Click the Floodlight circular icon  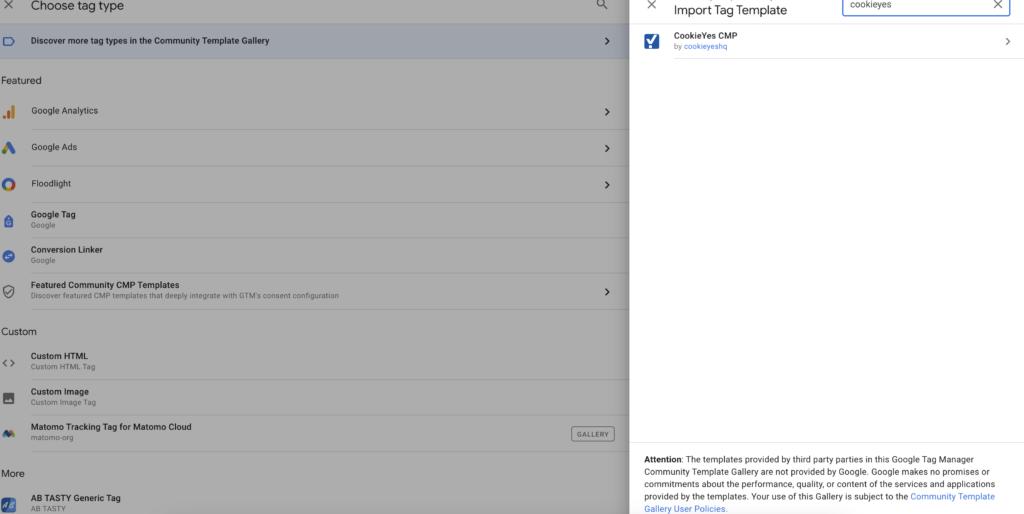pos(9,184)
